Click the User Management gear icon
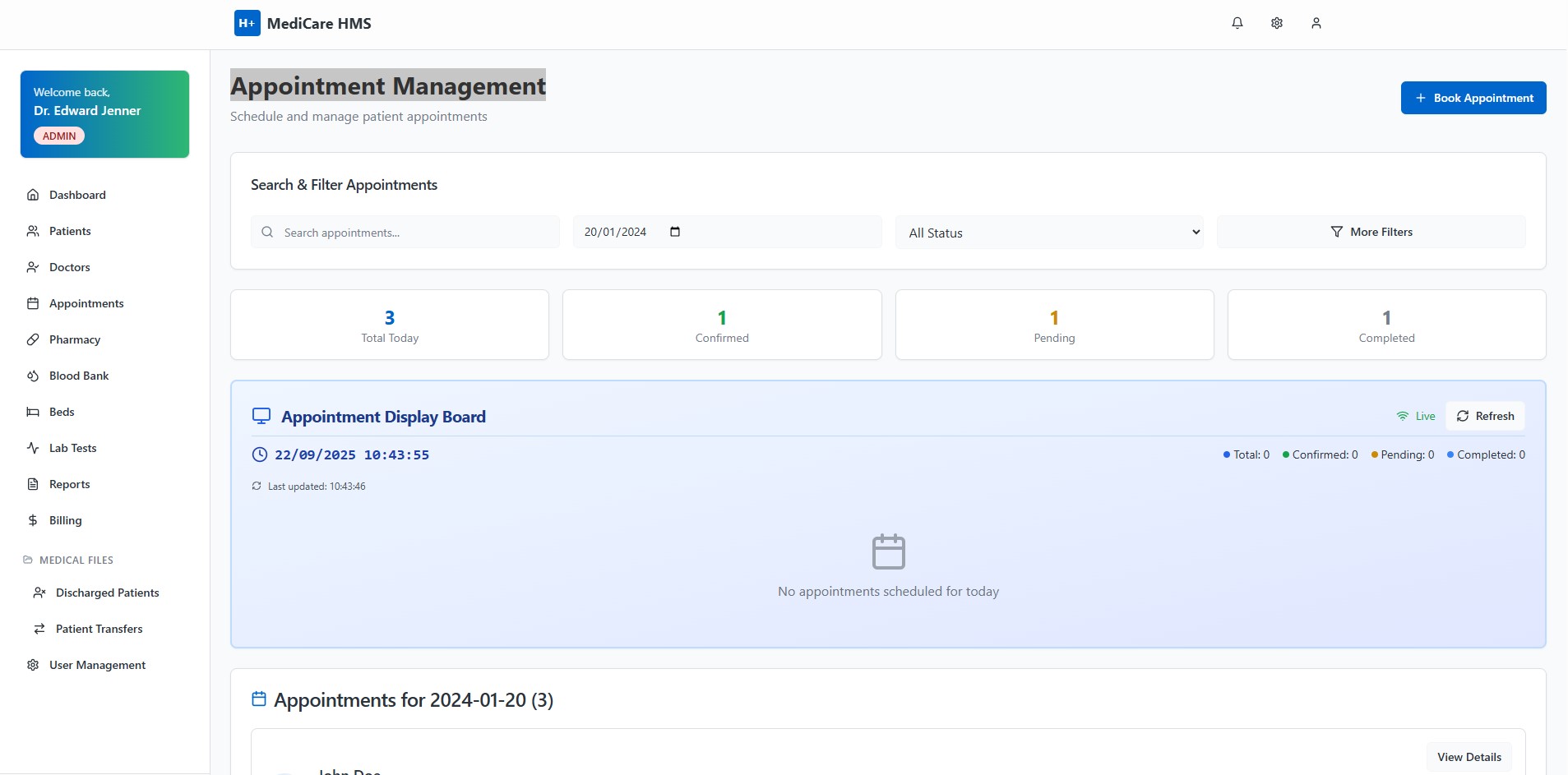Image resolution: width=1568 pixels, height=775 pixels. [33, 665]
